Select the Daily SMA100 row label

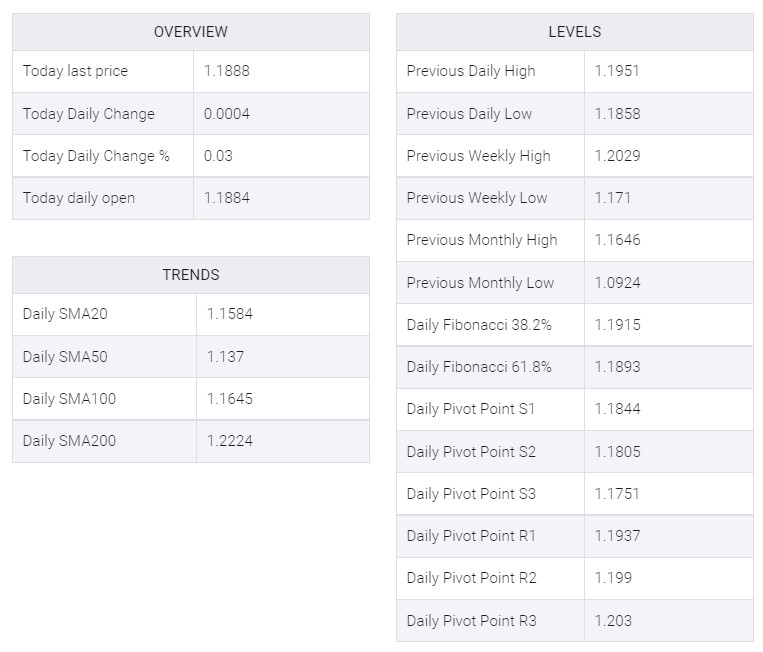click(69, 399)
